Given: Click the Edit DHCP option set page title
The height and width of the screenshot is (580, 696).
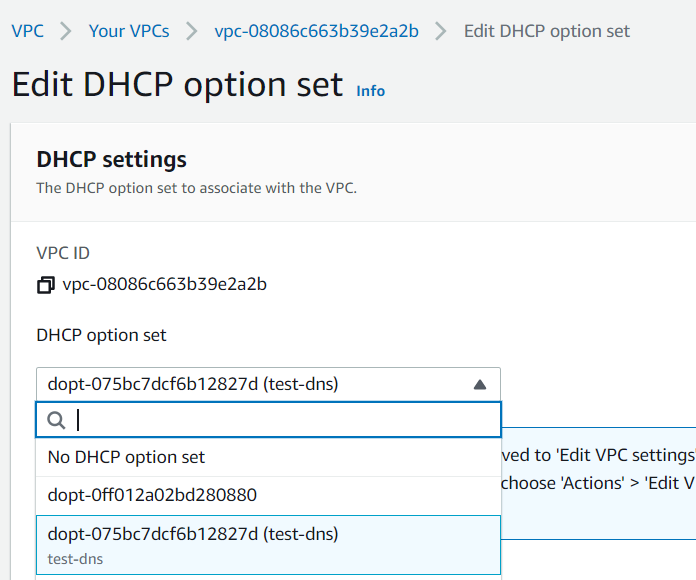Looking at the screenshot, I should coord(177,84).
